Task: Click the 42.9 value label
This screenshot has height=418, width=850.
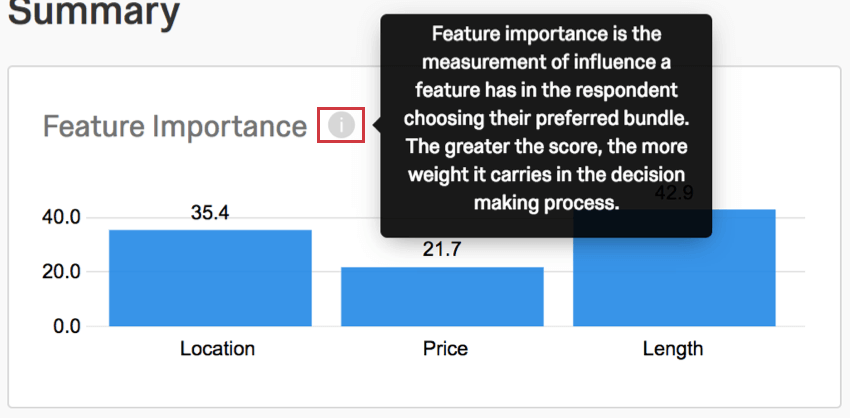Action: (x=674, y=193)
